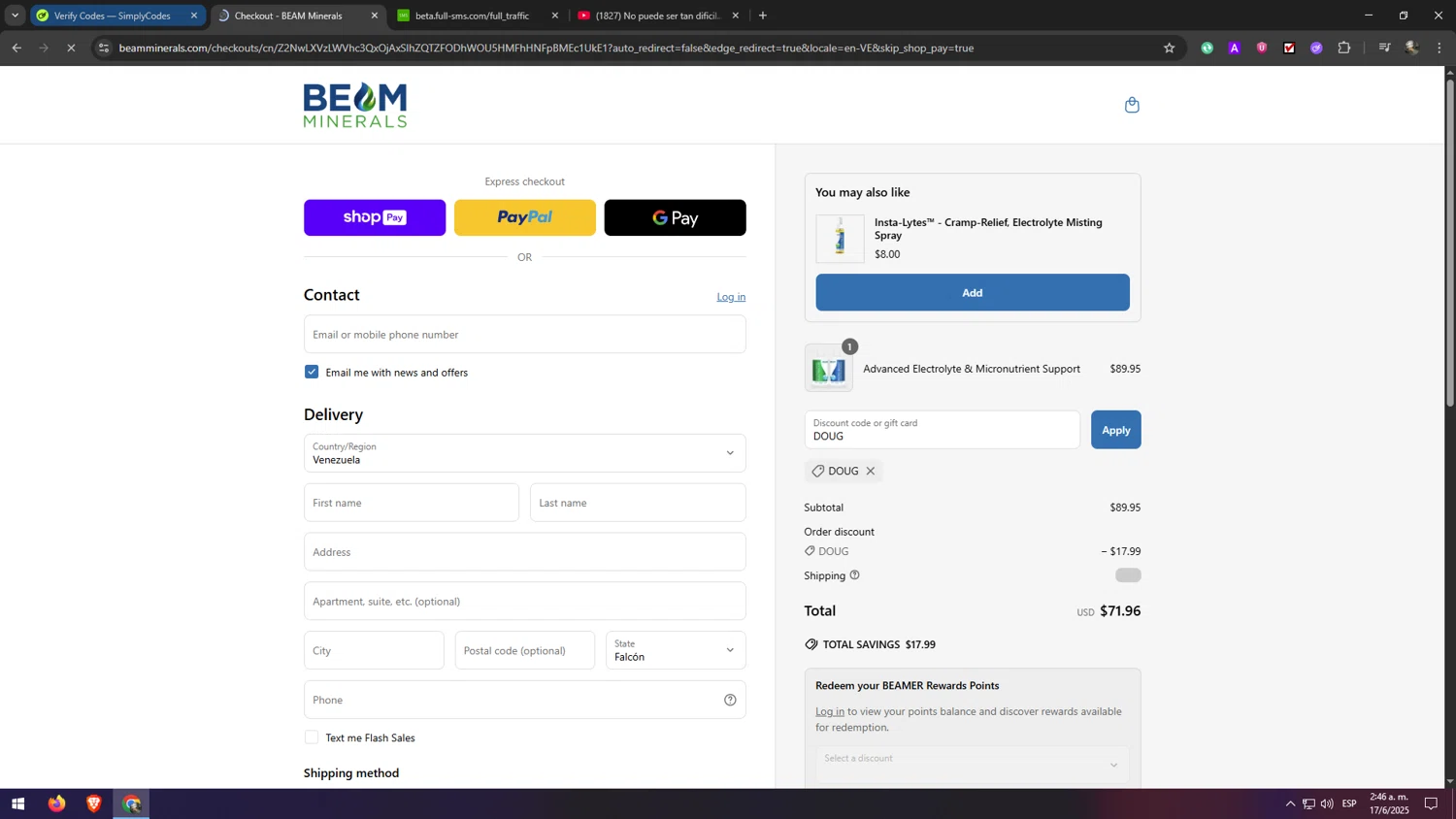
Task: Click the Address field
Action: tap(525, 552)
